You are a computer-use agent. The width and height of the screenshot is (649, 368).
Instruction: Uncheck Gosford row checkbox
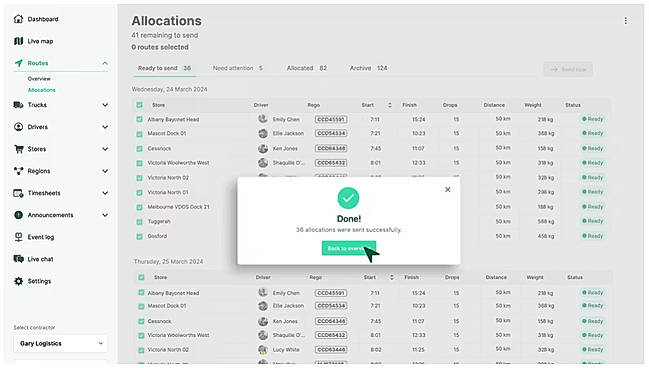[x=139, y=236]
